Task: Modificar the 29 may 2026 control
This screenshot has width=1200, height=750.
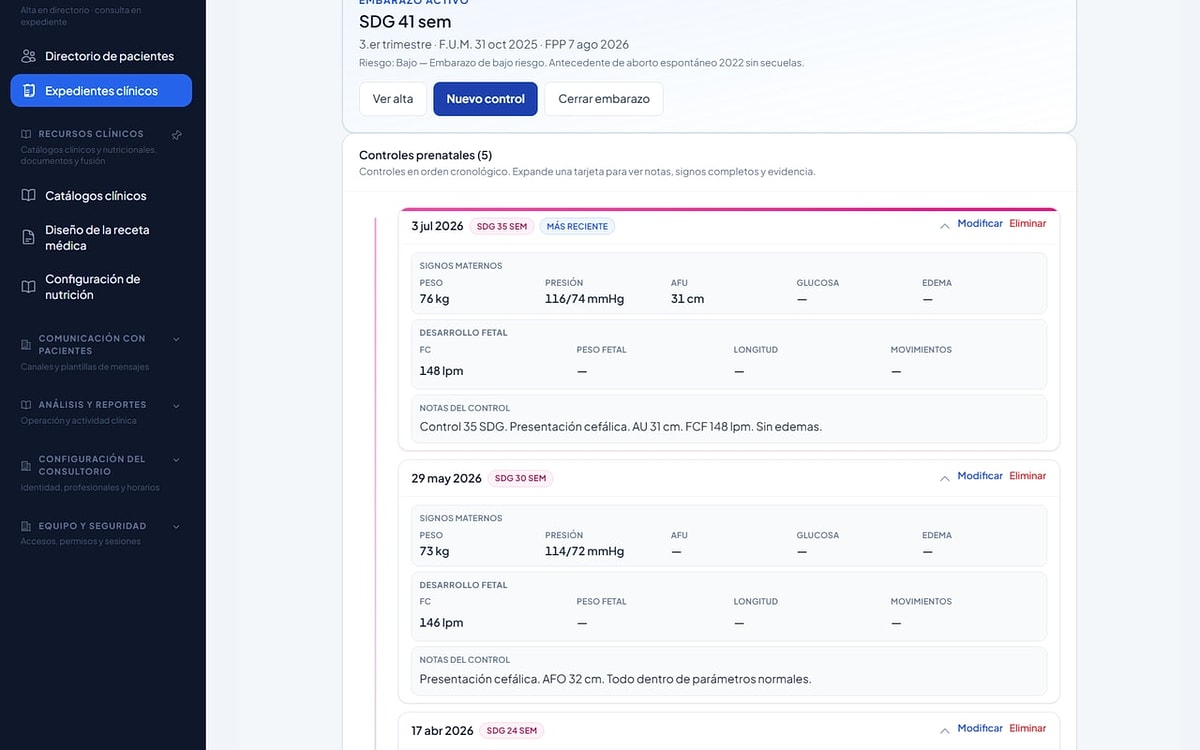Action: click(x=980, y=476)
